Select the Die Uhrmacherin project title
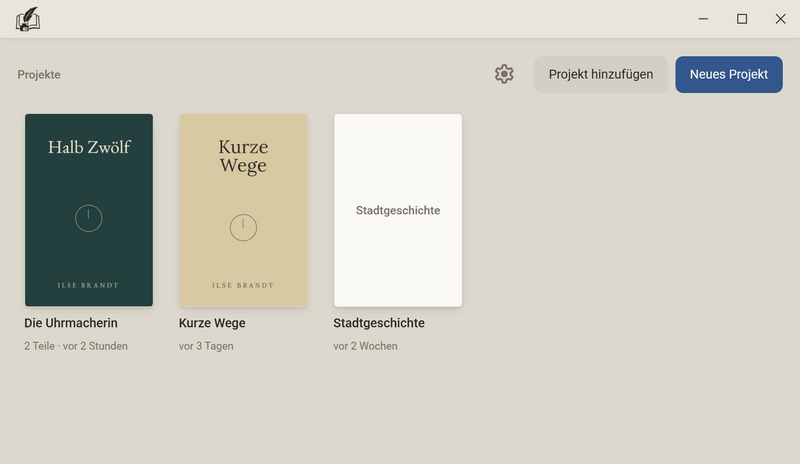The image size is (800, 464). coord(71,323)
